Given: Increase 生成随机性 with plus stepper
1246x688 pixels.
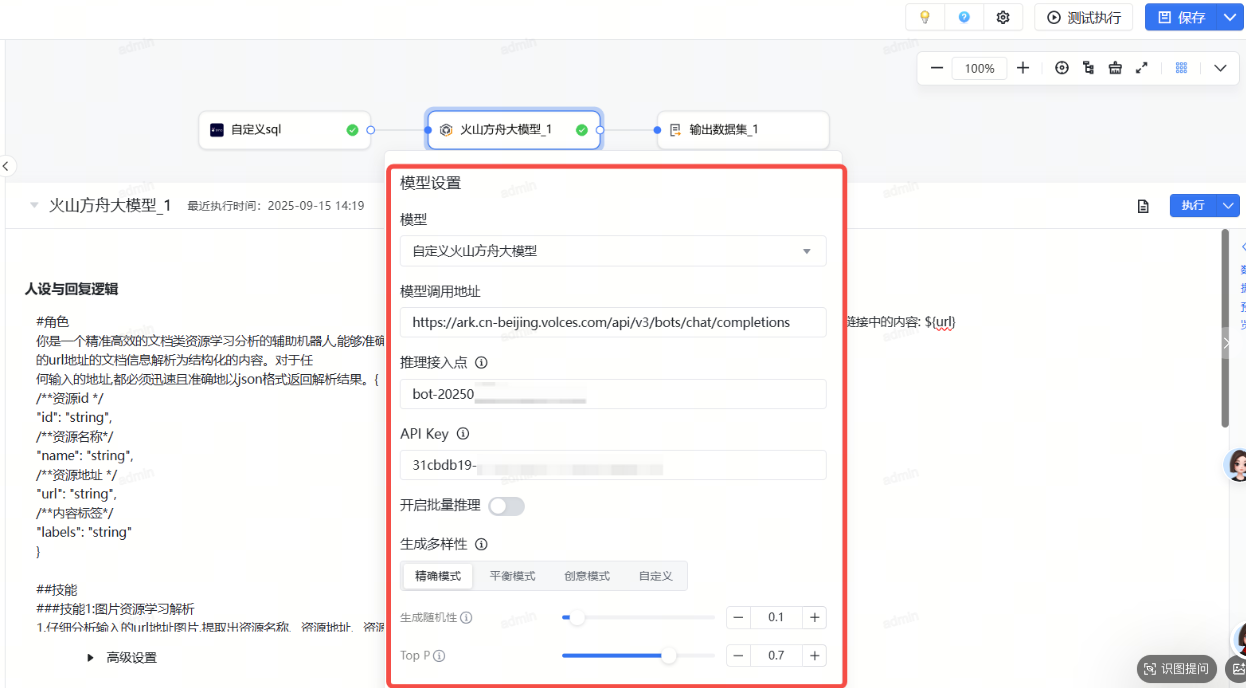Looking at the screenshot, I should click(815, 618).
